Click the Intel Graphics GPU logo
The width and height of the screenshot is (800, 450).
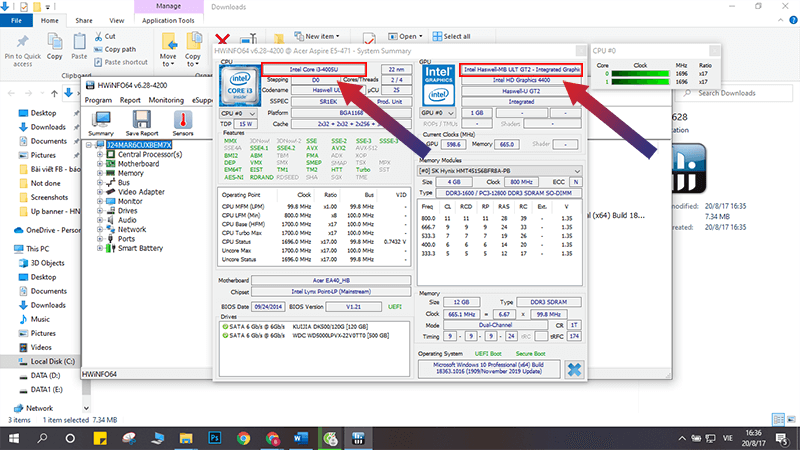(x=438, y=85)
